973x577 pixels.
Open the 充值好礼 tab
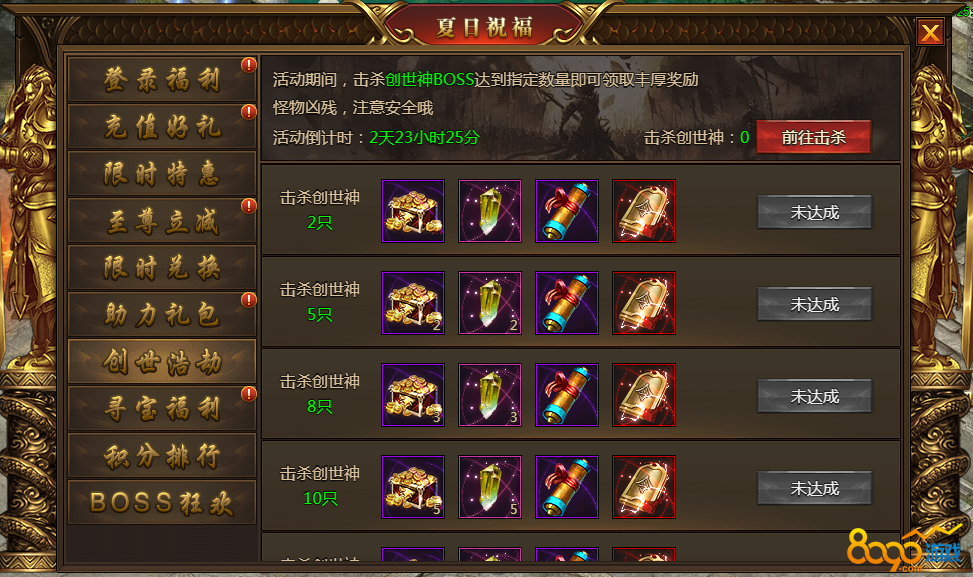click(162, 127)
